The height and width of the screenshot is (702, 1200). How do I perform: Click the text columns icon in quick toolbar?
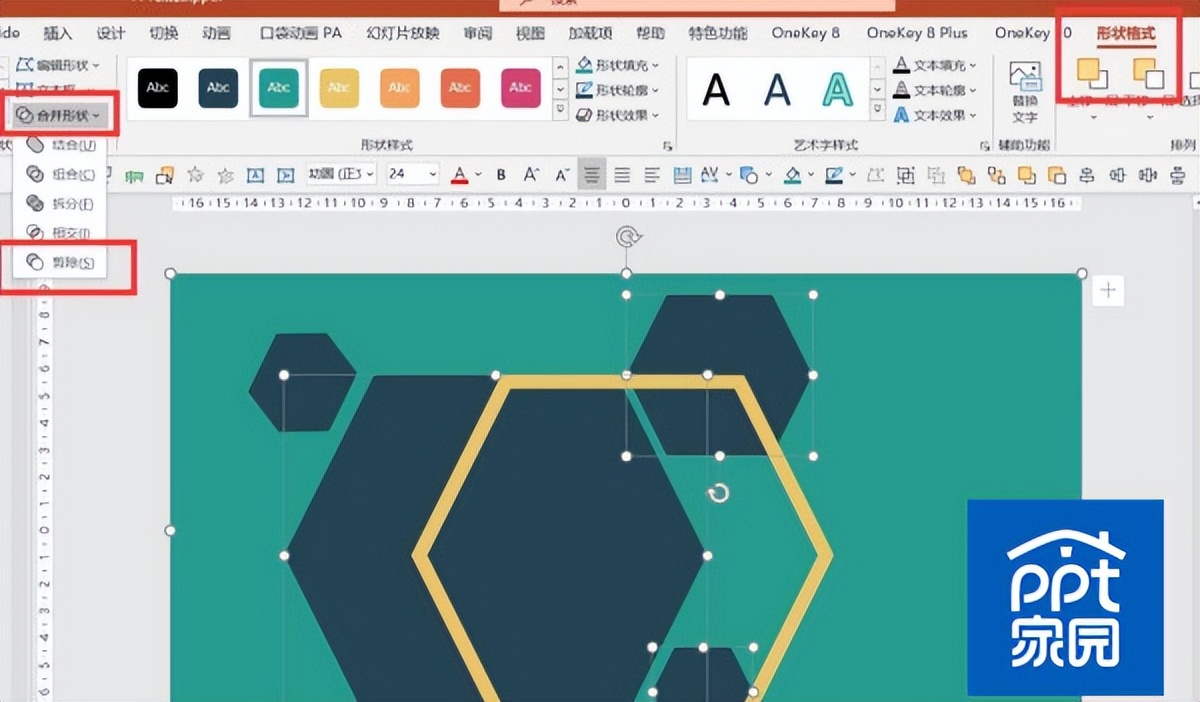[x=682, y=175]
